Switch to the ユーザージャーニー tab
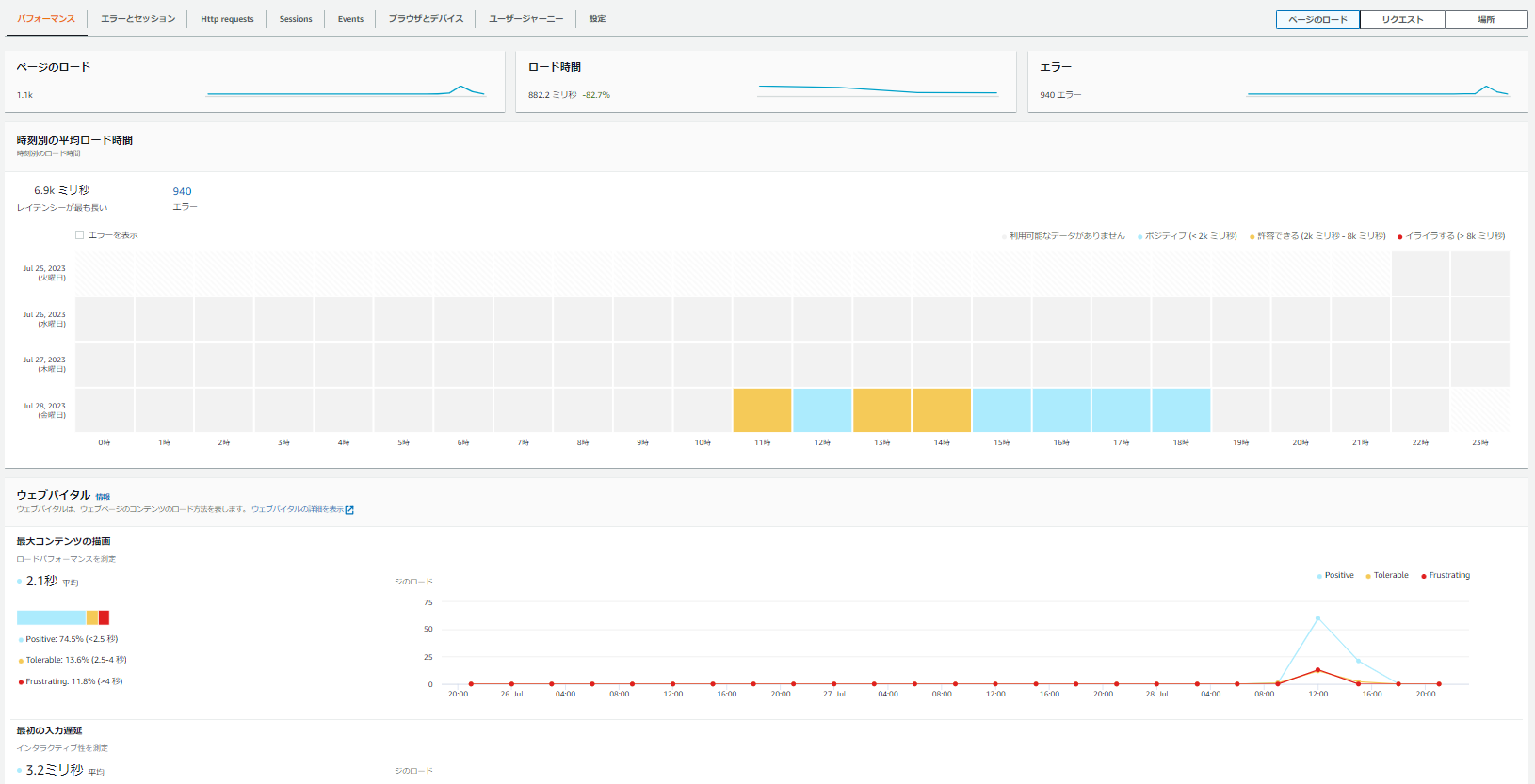Image resolution: width=1535 pixels, height=784 pixels. (x=525, y=19)
